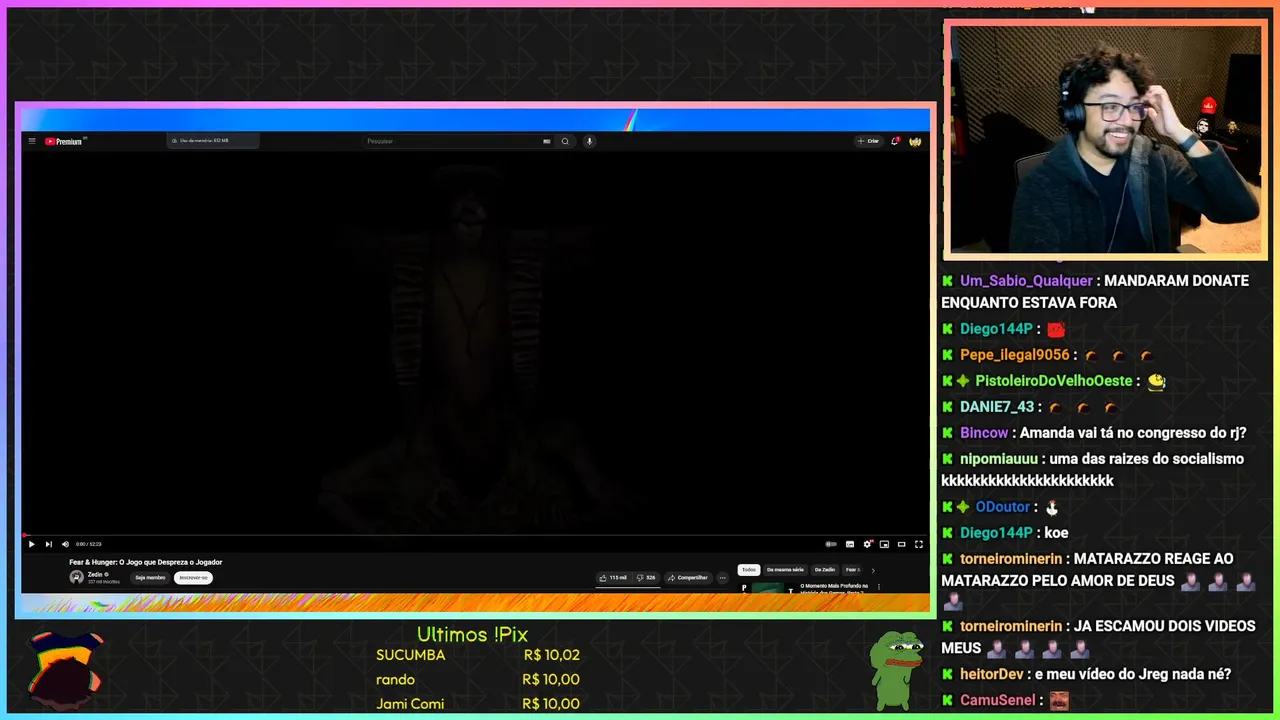Start voice search with microphone icon
This screenshot has height=720, width=1280.
(x=589, y=141)
